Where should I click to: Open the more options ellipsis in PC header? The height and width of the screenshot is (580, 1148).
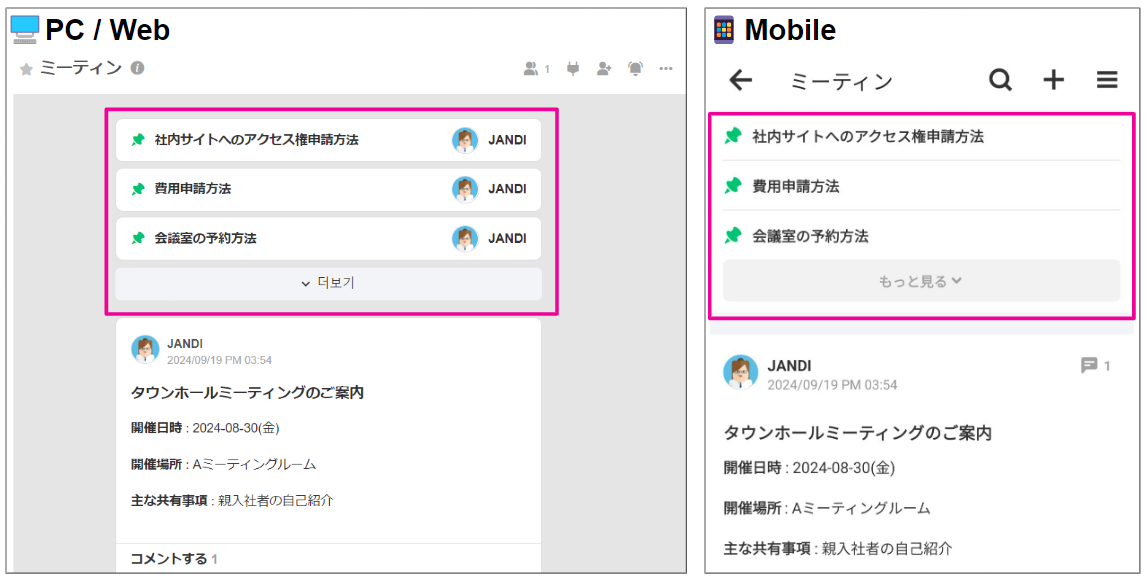[666, 69]
